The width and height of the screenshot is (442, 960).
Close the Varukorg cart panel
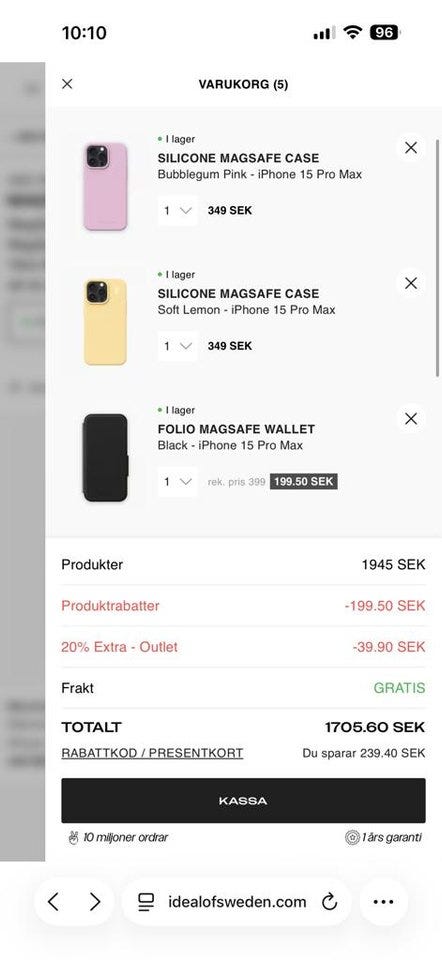[x=67, y=84]
